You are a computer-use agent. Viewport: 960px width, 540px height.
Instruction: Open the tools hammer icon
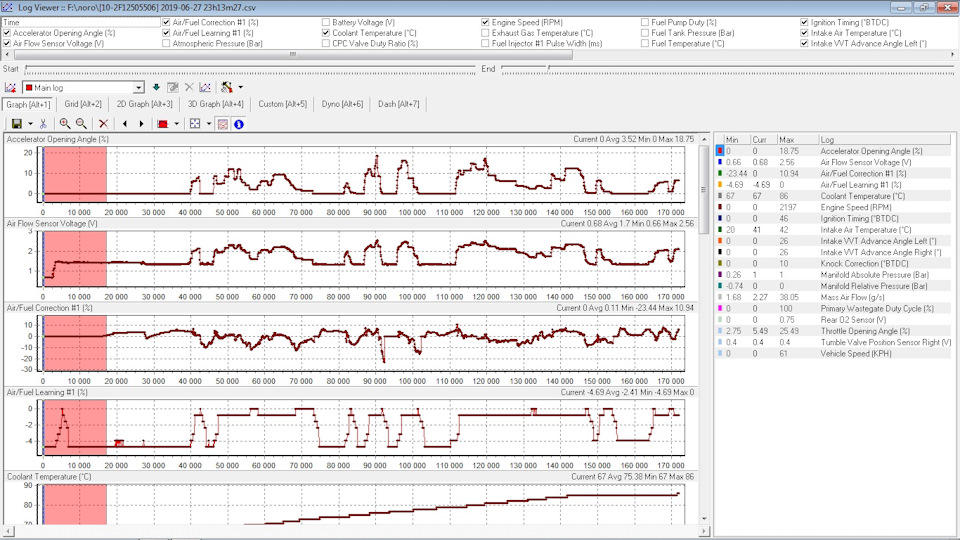coord(227,88)
